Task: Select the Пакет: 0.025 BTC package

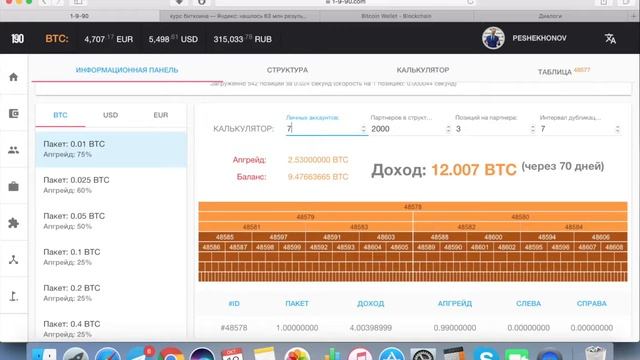Action: (x=111, y=185)
